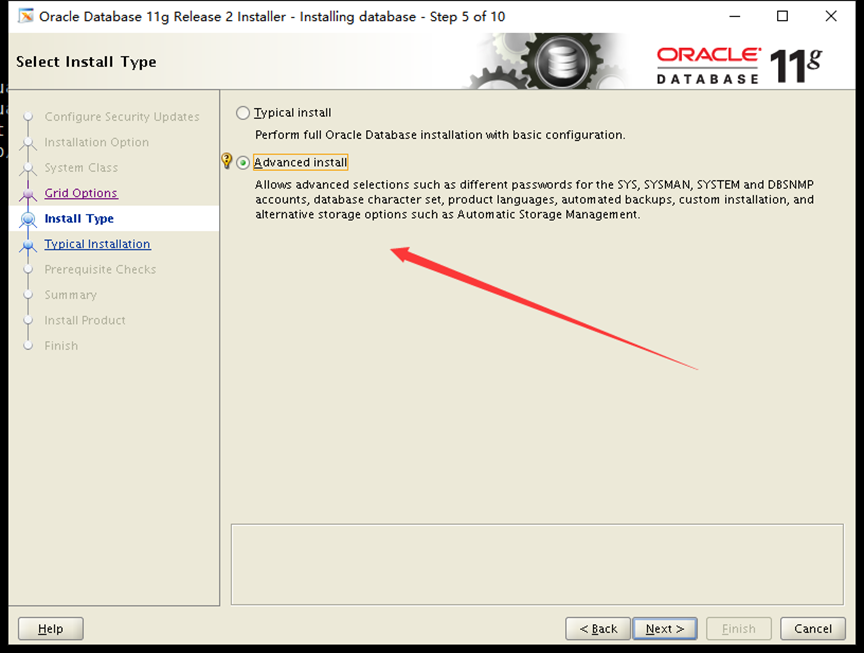Image resolution: width=864 pixels, height=653 pixels.
Task: Click inside the empty message box at bottom
Action: coord(540,565)
